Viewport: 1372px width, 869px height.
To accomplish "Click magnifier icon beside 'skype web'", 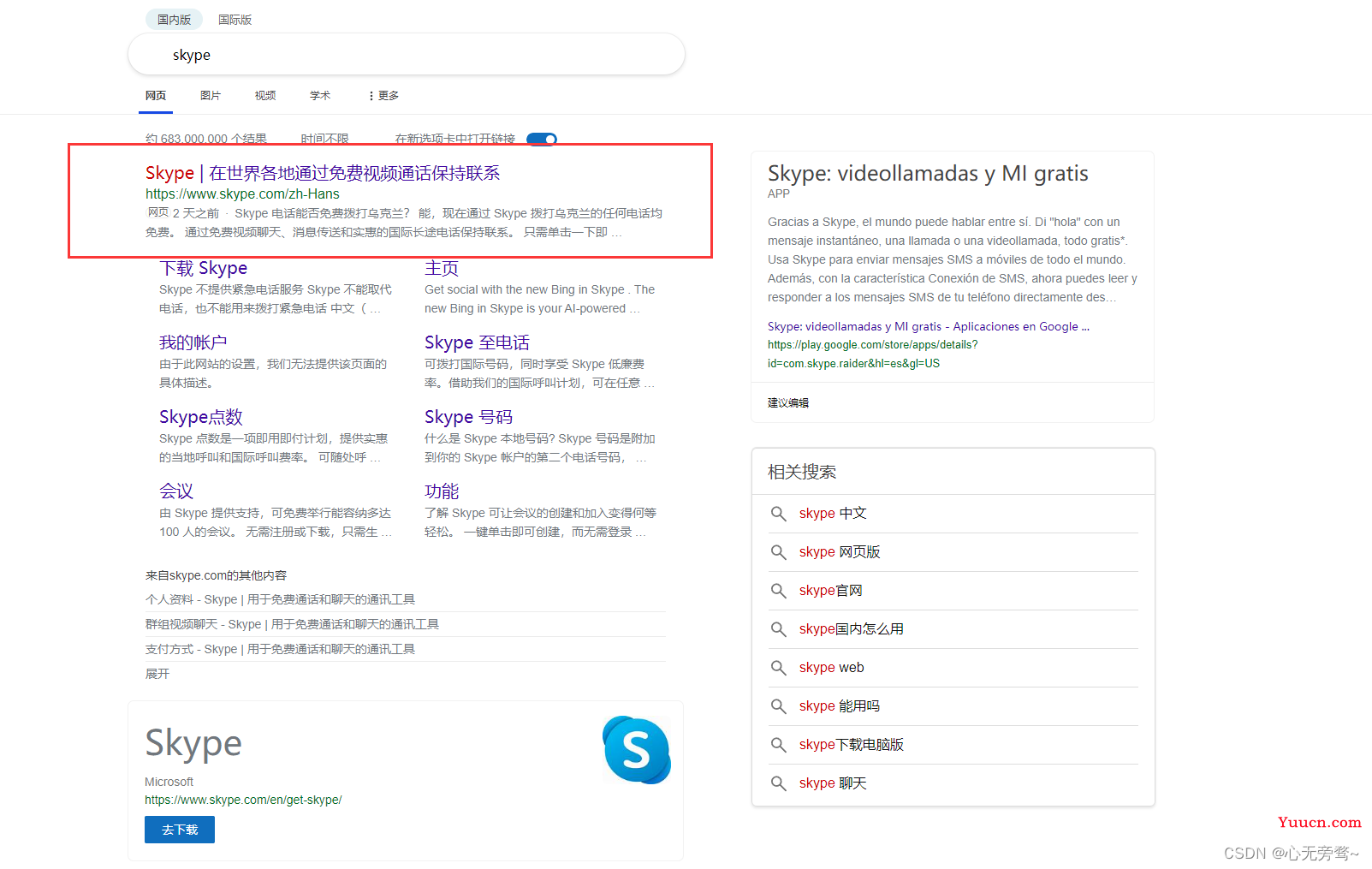I will point(778,668).
